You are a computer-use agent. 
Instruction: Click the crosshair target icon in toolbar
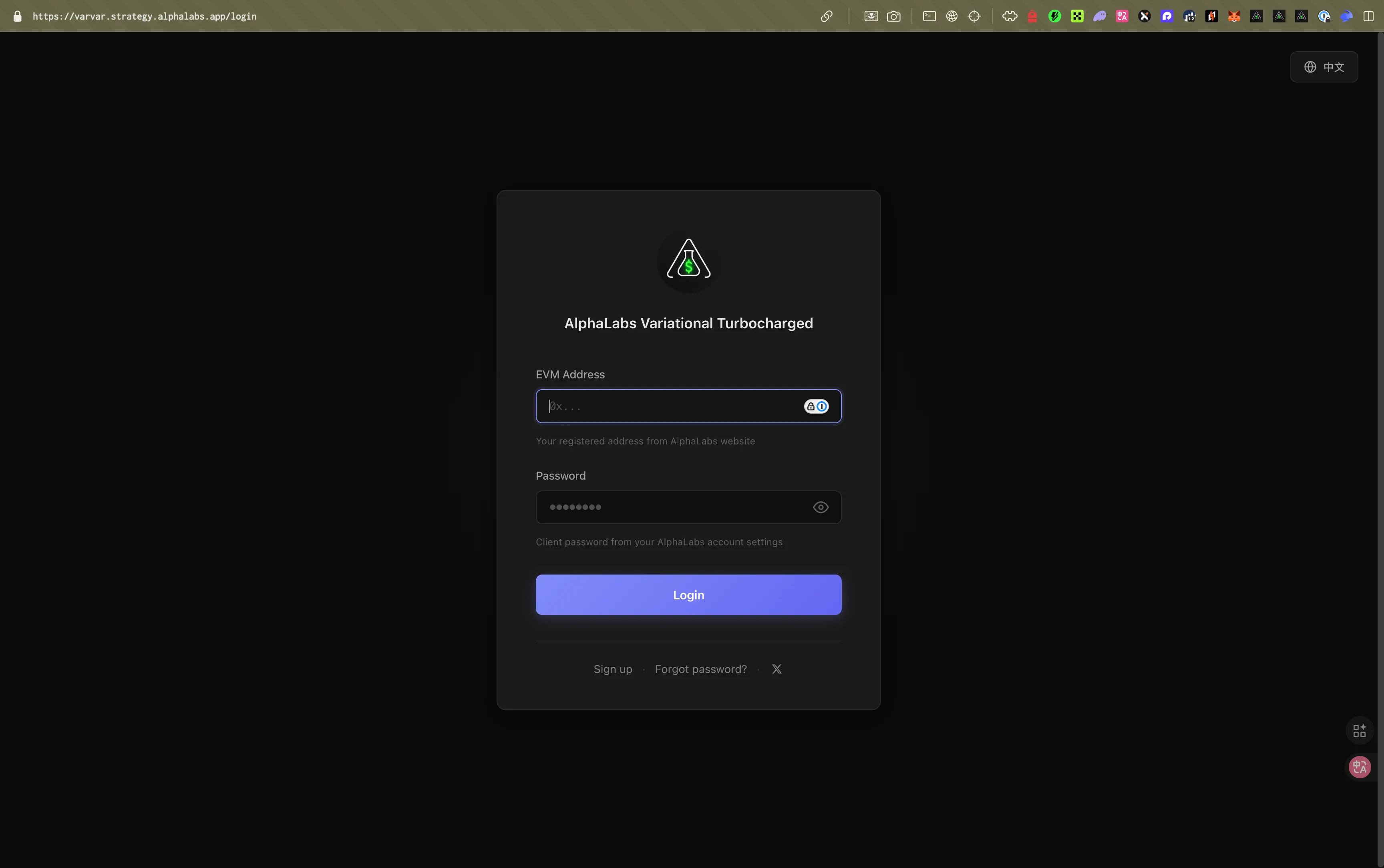pos(974,16)
